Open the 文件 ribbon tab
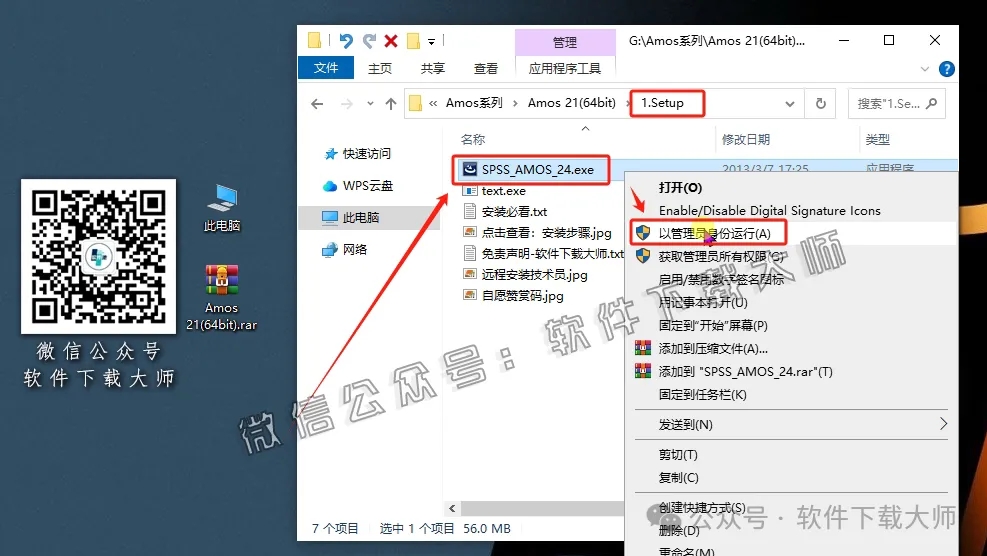 pyautogui.click(x=325, y=68)
